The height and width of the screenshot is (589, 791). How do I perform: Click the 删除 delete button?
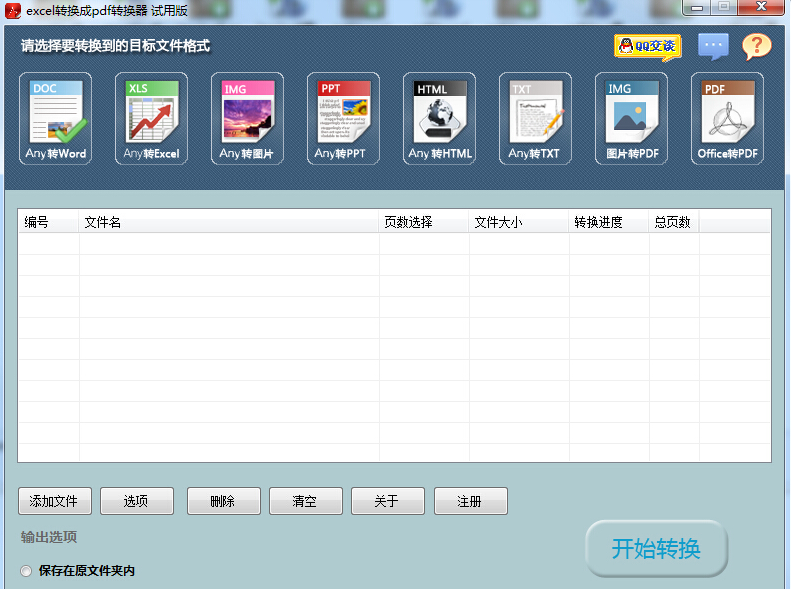223,501
